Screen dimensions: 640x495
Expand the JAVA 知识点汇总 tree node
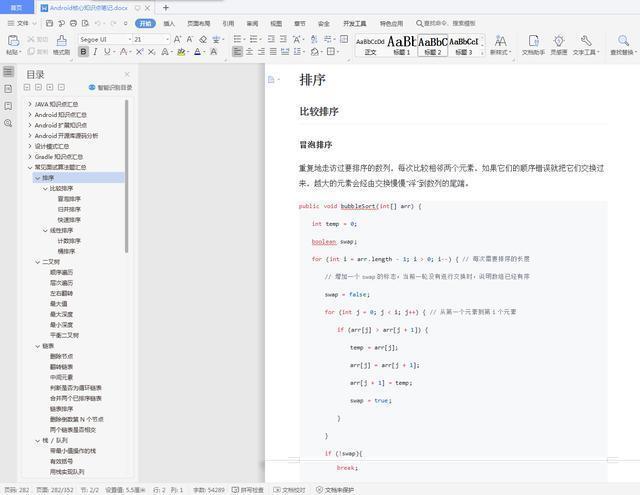(30, 104)
